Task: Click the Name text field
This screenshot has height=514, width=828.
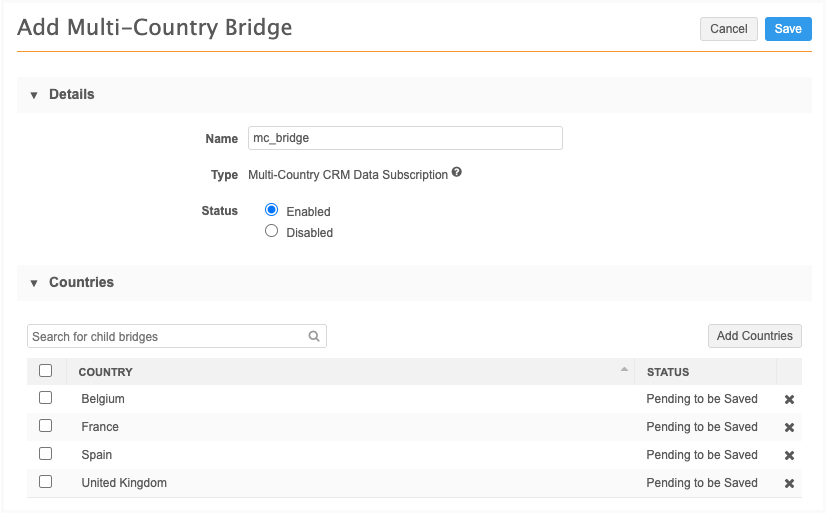Action: point(405,138)
